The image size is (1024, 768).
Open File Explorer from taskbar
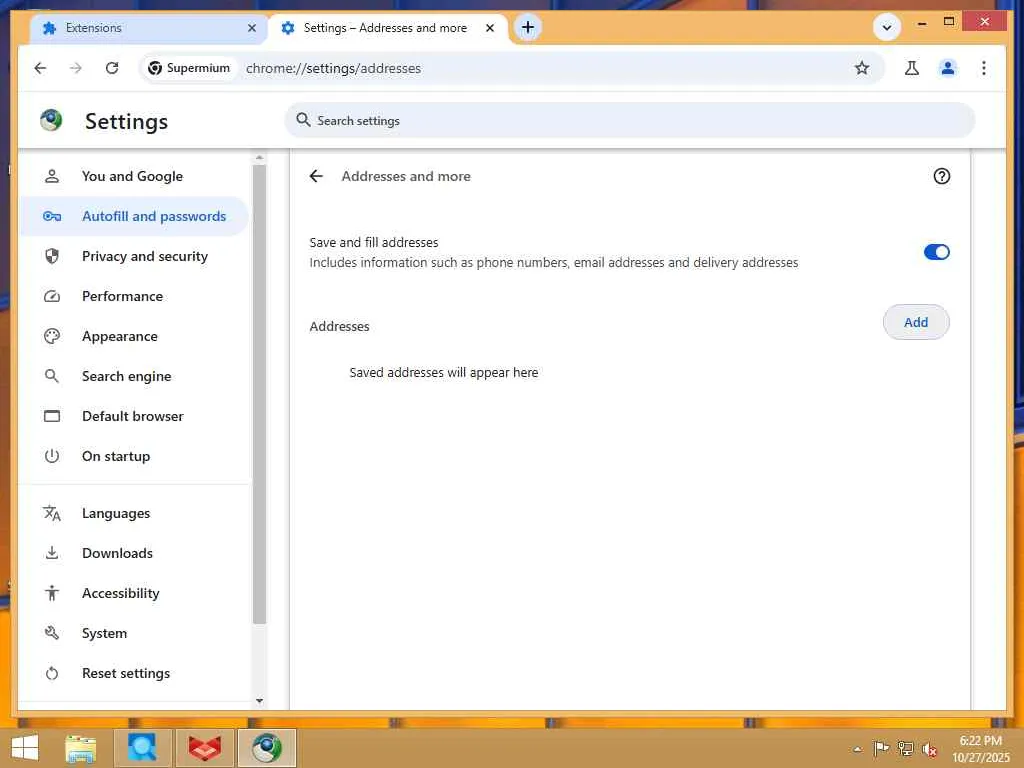pyautogui.click(x=81, y=748)
